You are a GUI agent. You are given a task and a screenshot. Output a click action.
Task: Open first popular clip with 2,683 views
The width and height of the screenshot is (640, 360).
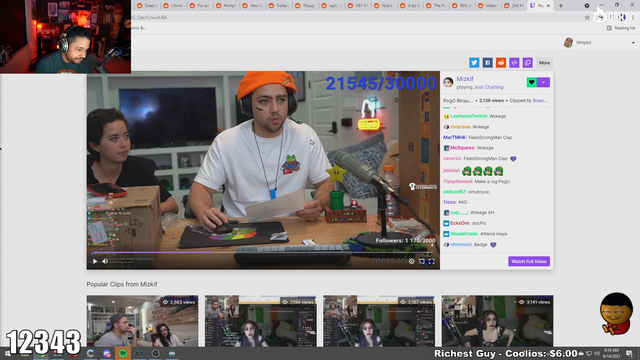click(x=142, y=321)
